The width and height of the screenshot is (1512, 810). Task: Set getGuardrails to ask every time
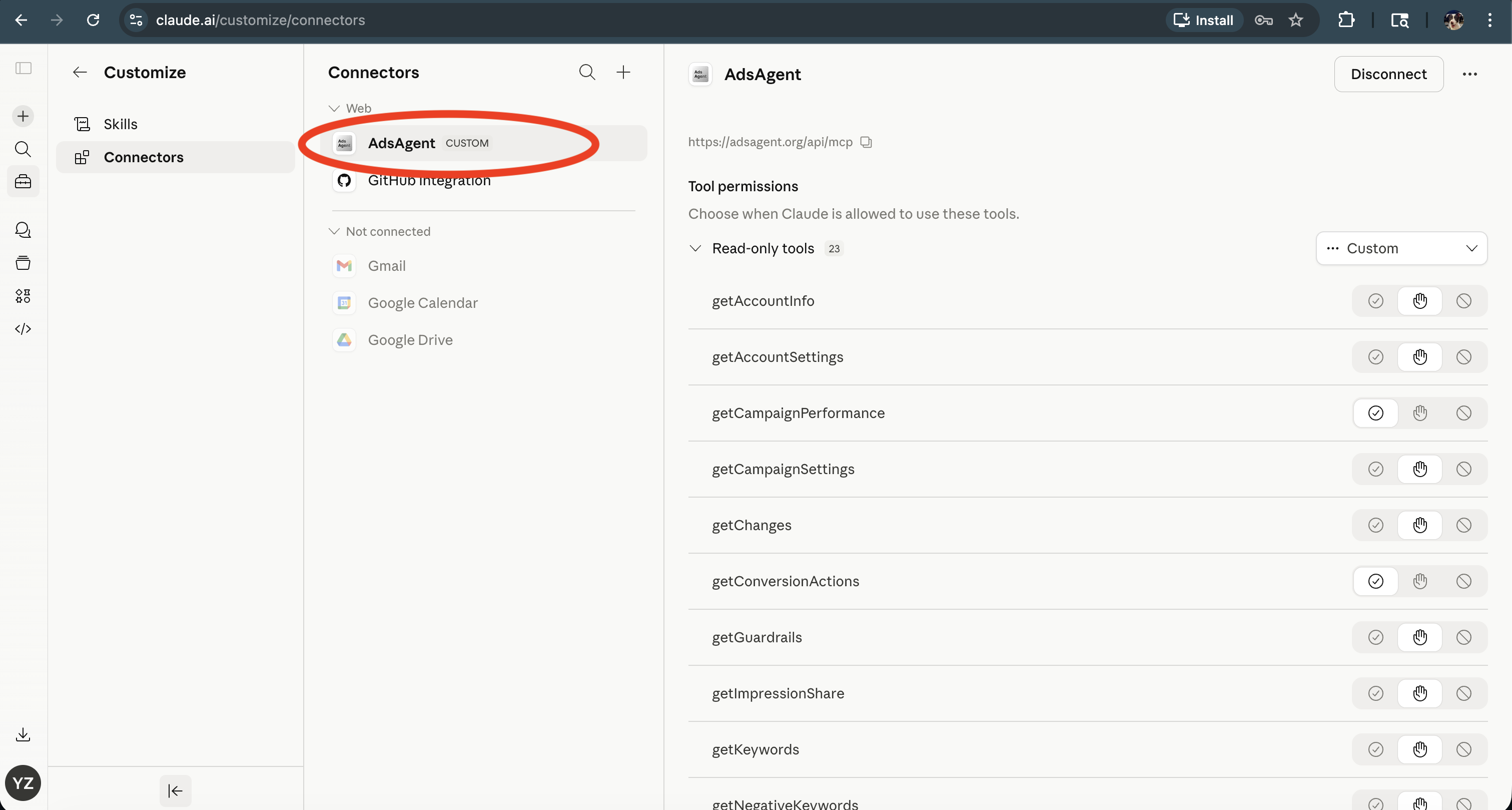1420,637
